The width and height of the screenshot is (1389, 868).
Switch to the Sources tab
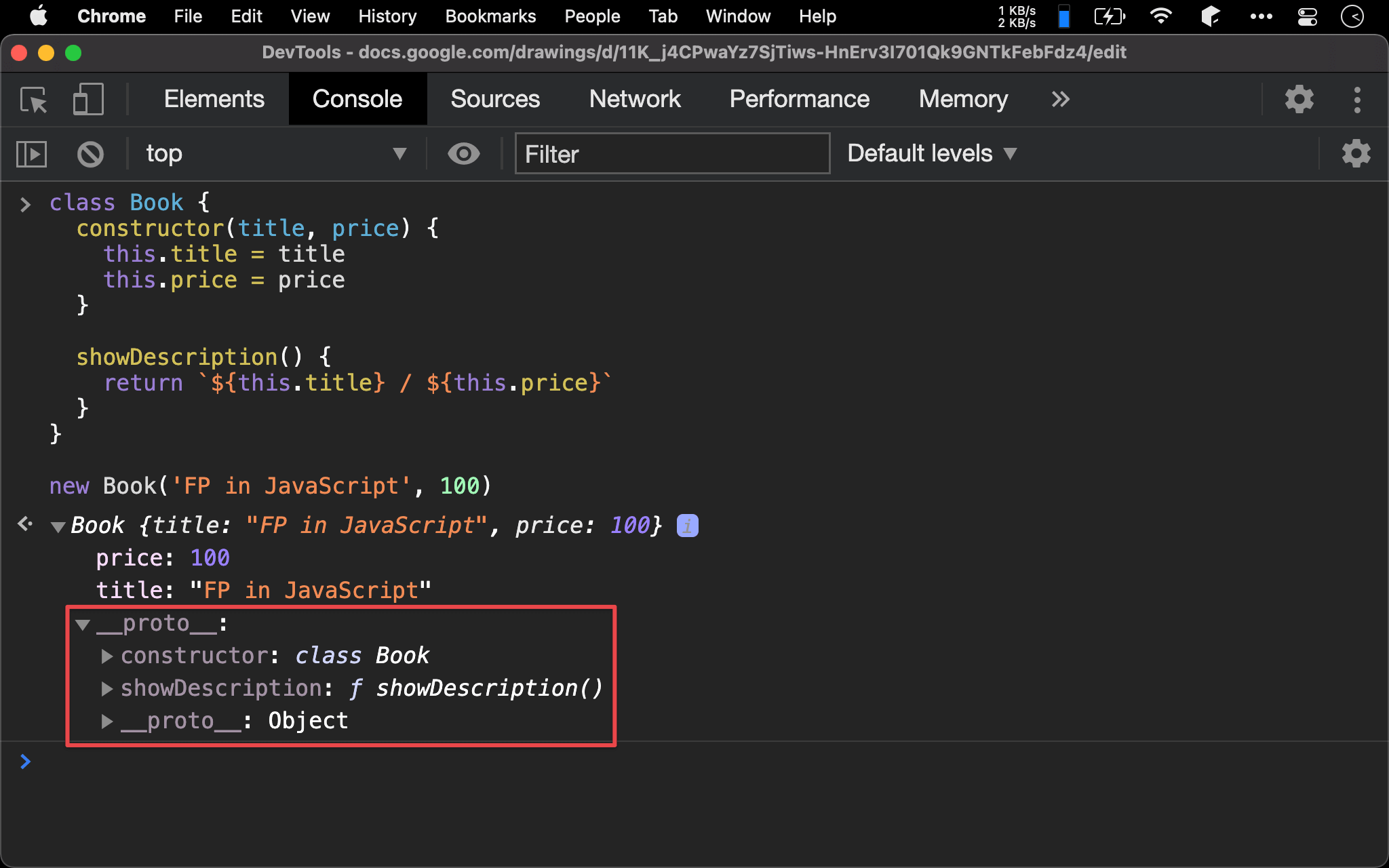(495, 100)
